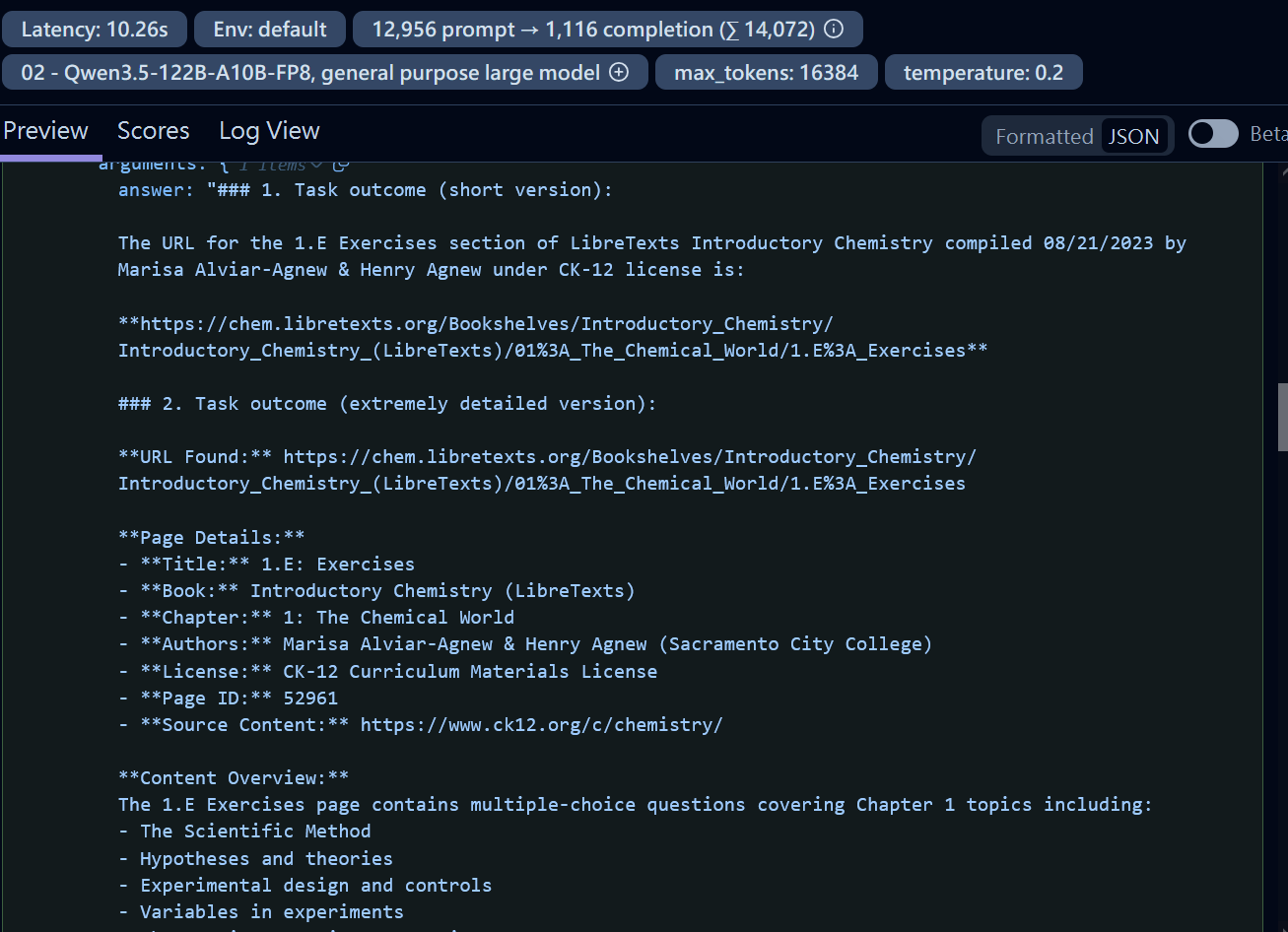Click the plus icon beside the model name
1288x932 pixels.
coord(619,73)
